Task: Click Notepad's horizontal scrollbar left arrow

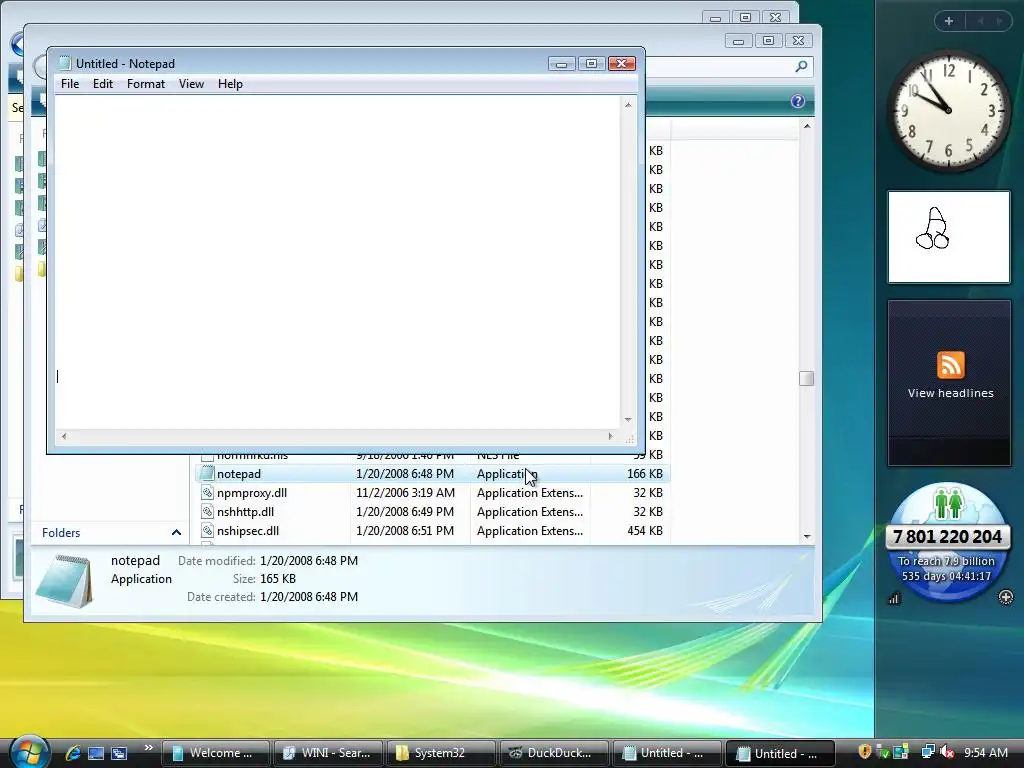Action: (x=63, y=436)
